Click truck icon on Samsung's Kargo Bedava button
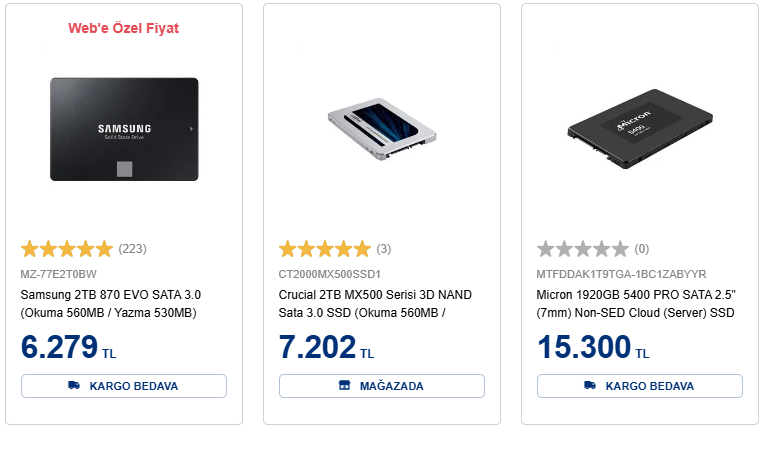Viewport: 769px width, 465px height. 74,386
